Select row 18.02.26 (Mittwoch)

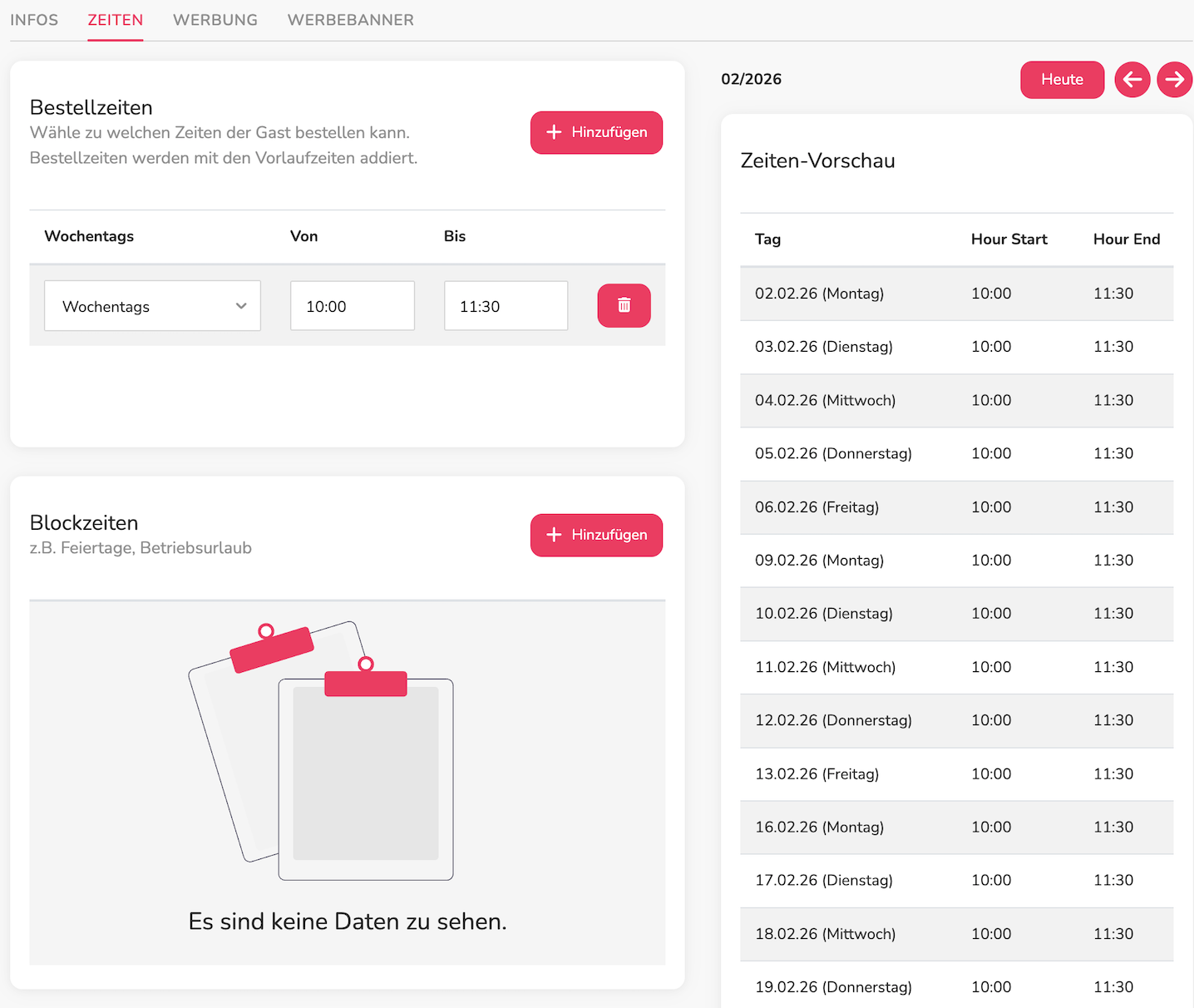pos(956,934)
